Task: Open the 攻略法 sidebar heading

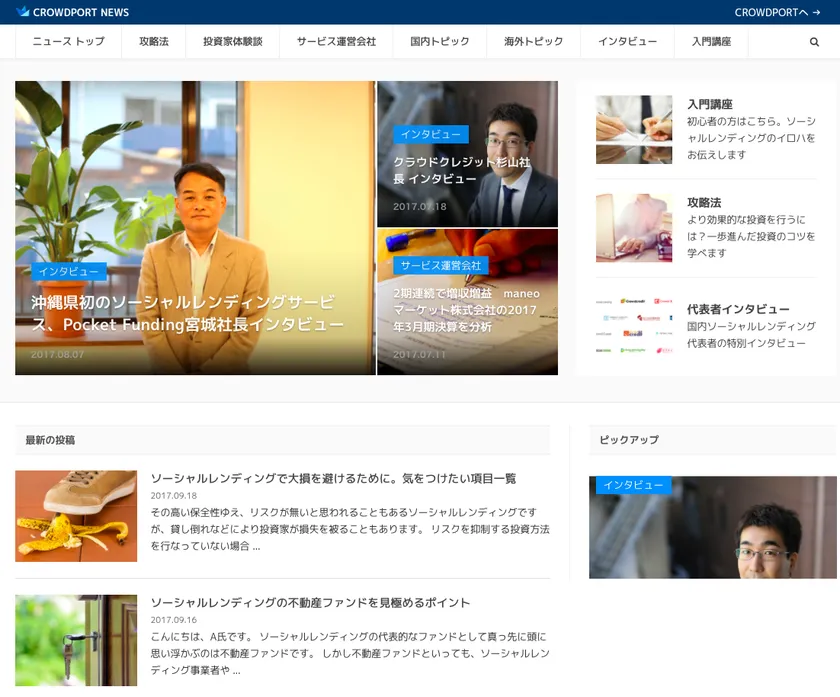Action: pyautogui.click(x=704, y=203)
